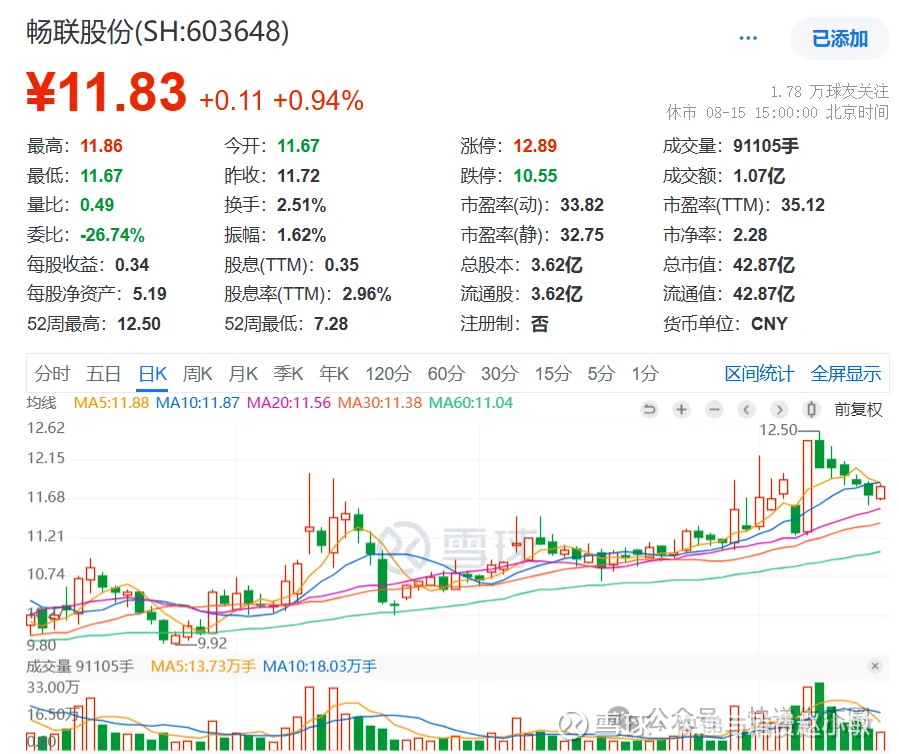Close the volume indicator panel

pos(874,666)
